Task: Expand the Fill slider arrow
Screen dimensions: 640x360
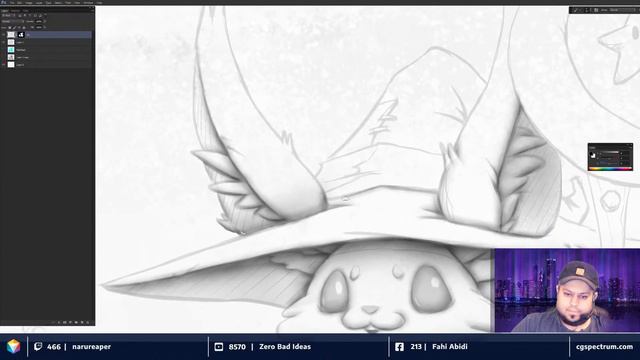Action: pyautogui.click(x=45, y=27)
